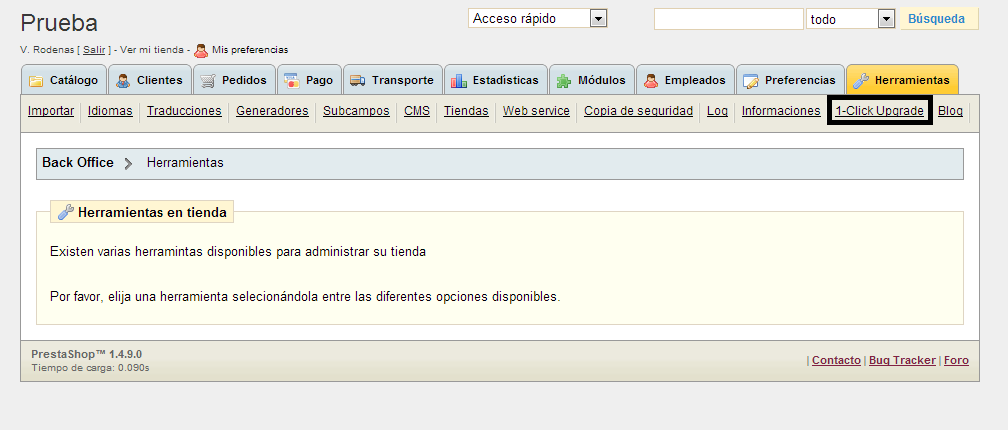Click the Transporte truck icon
1008x430 pixels.
tap(358, 81)
